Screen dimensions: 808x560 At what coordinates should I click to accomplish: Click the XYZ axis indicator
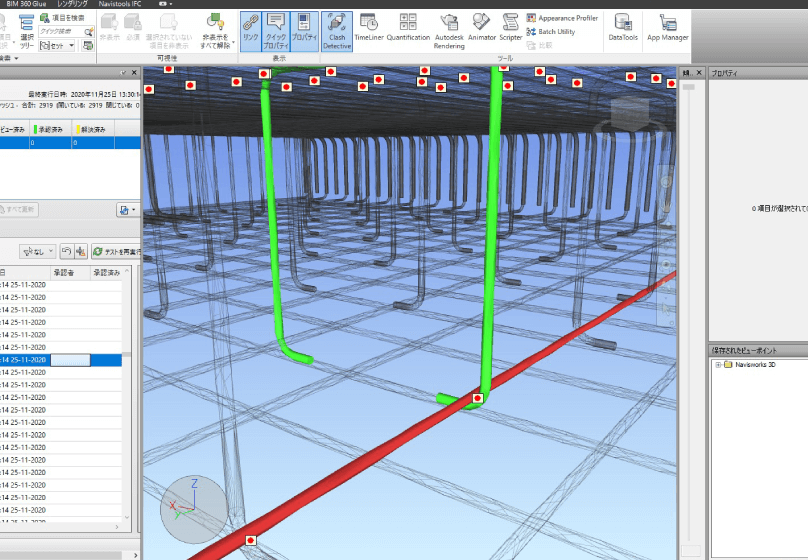coord(193,508)
